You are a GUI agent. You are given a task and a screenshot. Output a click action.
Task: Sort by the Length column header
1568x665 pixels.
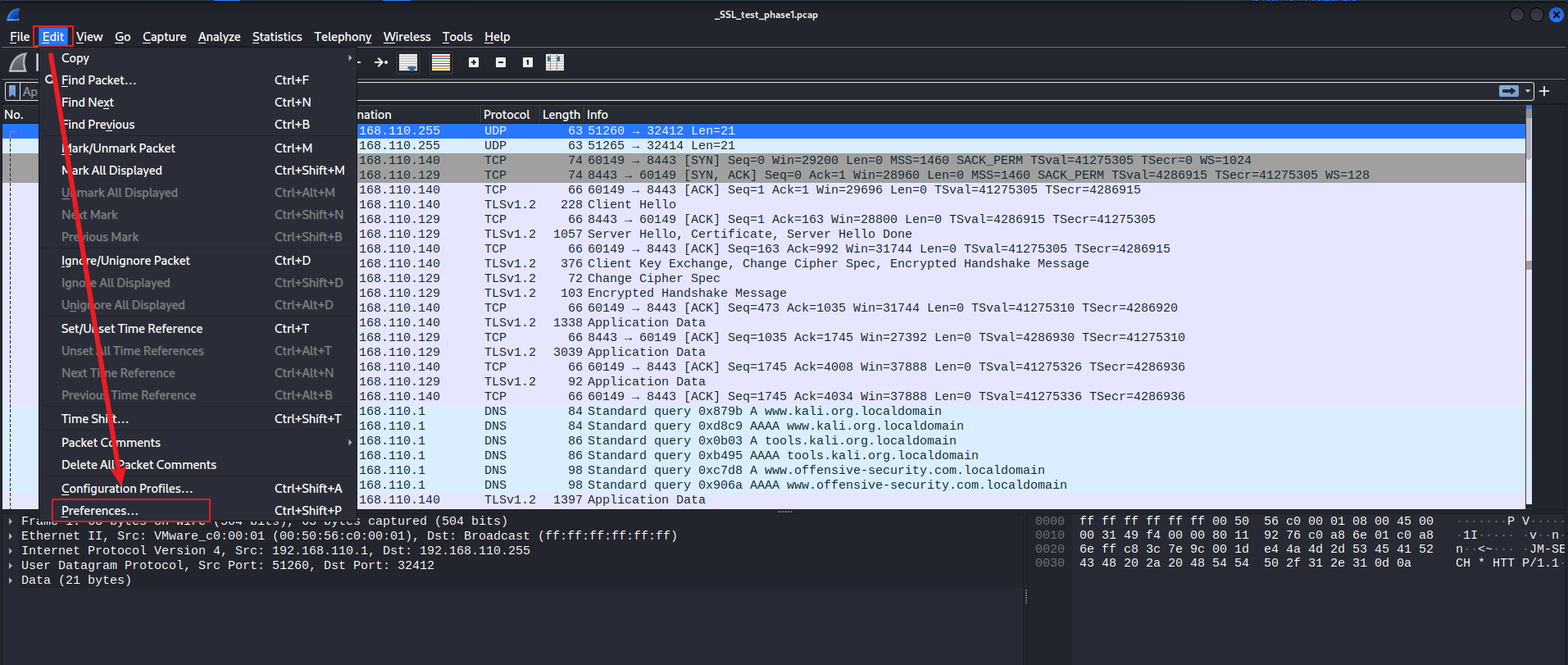(x=561, y=115)
